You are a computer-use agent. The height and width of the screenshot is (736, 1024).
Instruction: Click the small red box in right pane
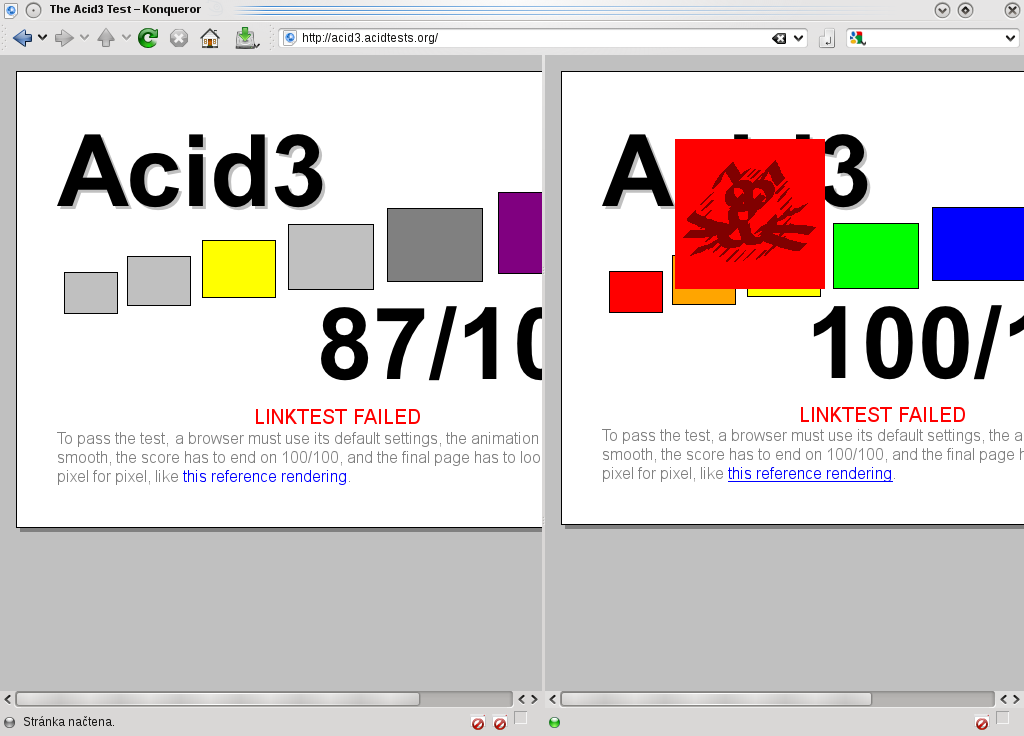(x=636, y=292)
